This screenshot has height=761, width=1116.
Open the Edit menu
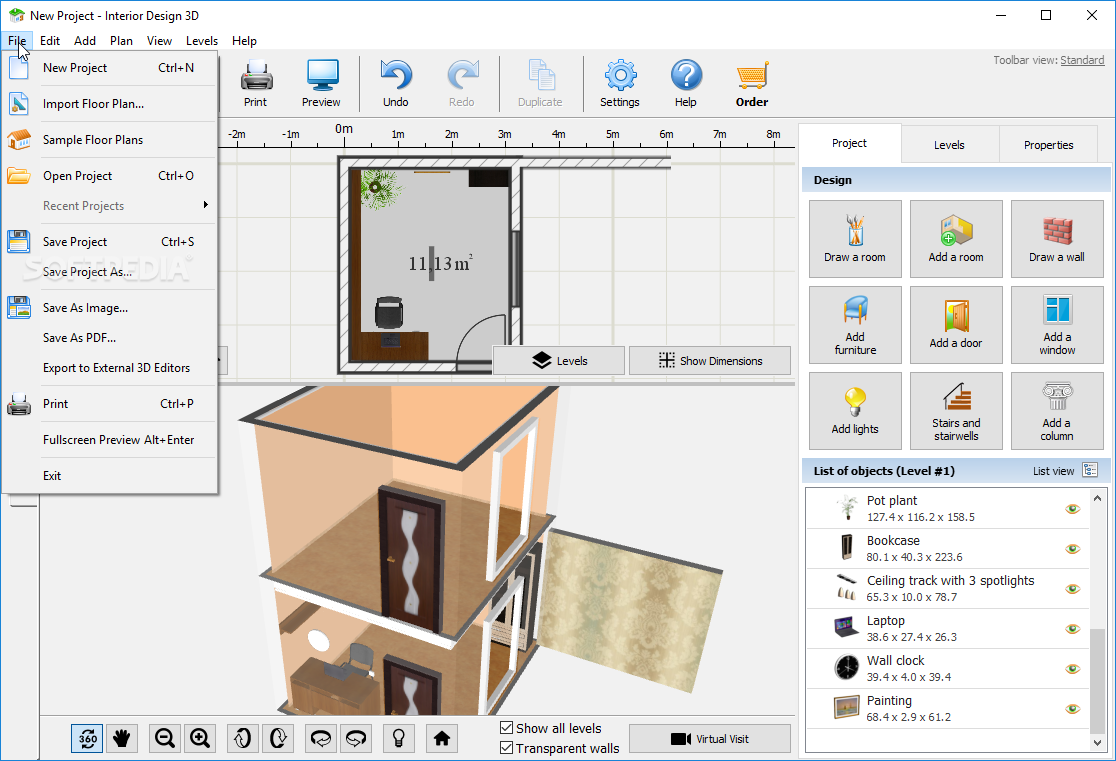[50, 41]
